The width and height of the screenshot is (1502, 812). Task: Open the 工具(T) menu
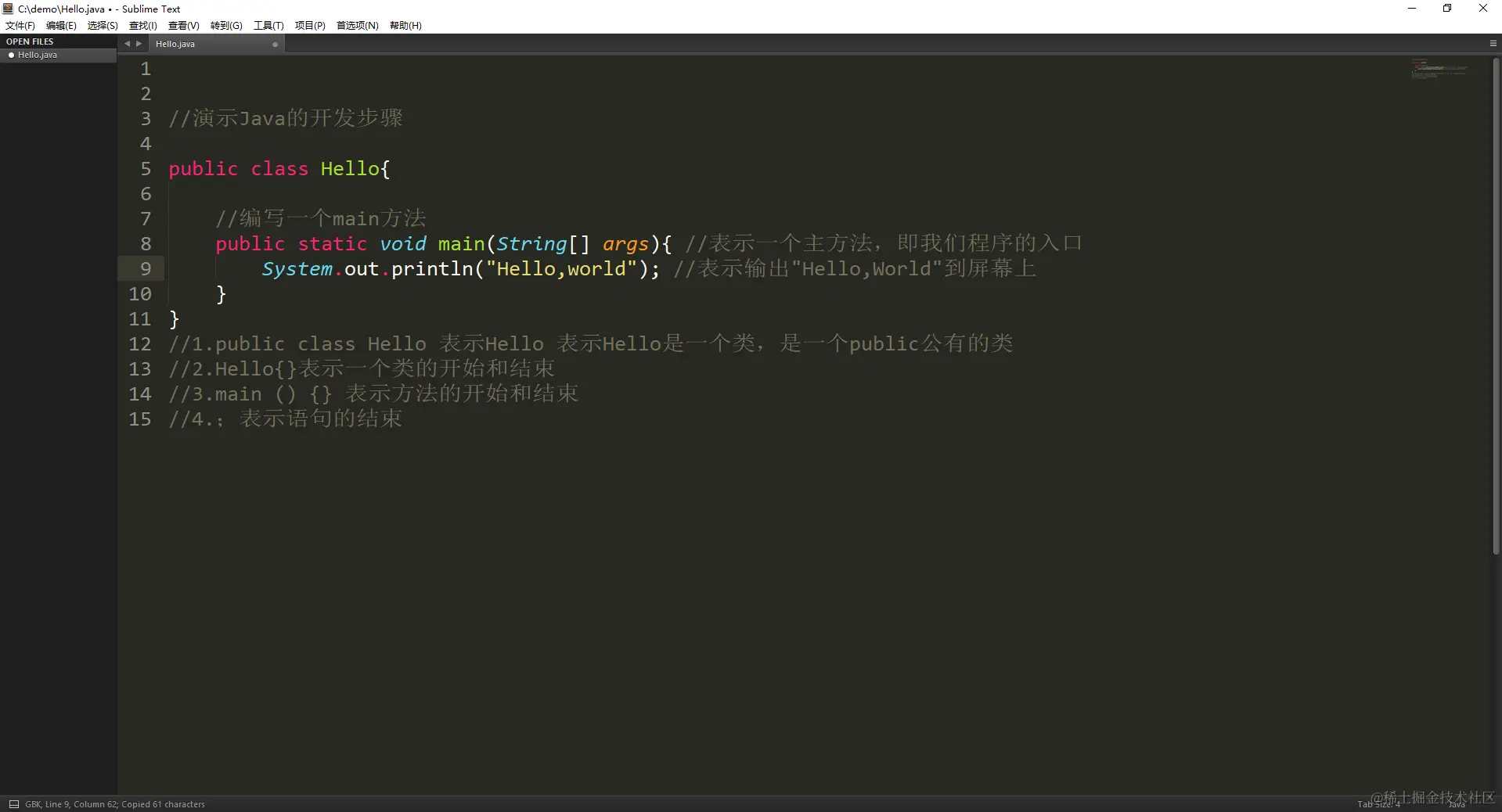(268, 25)
